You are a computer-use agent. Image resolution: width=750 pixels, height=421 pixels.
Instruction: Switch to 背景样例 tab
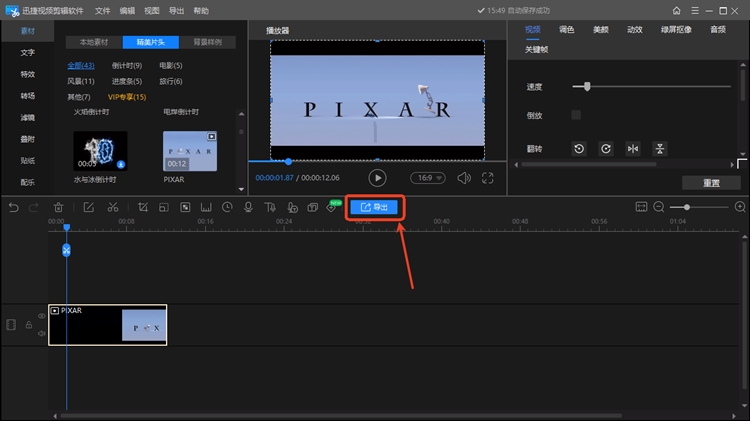(208, 42)
